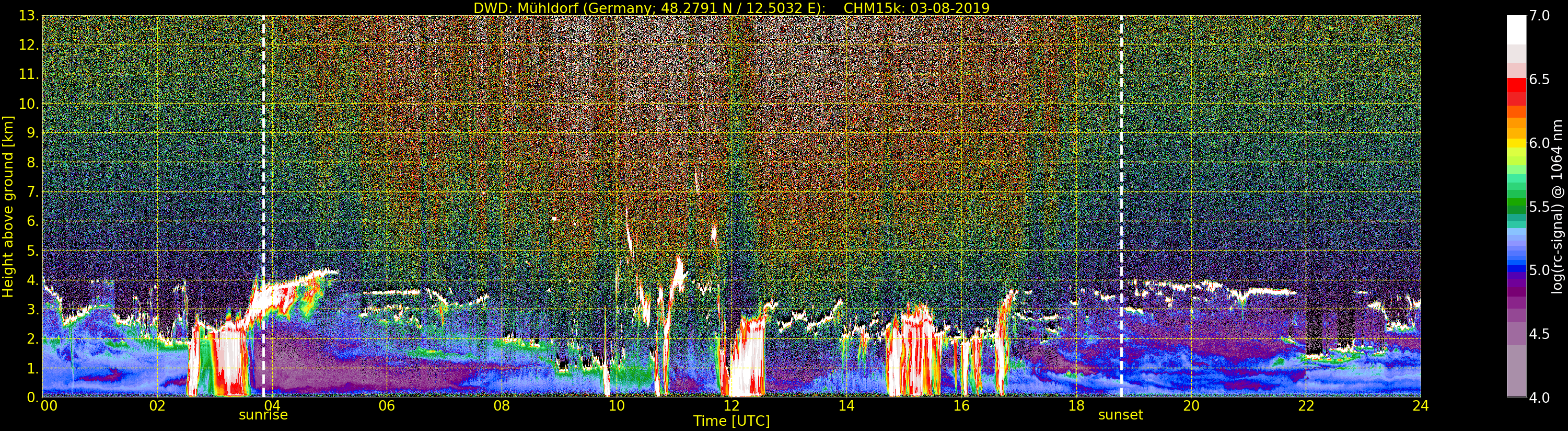The width and height of the screenshot is (1568, 431).
Task: Click the time-axis tick label "18"
Action: pos(1076,405)
